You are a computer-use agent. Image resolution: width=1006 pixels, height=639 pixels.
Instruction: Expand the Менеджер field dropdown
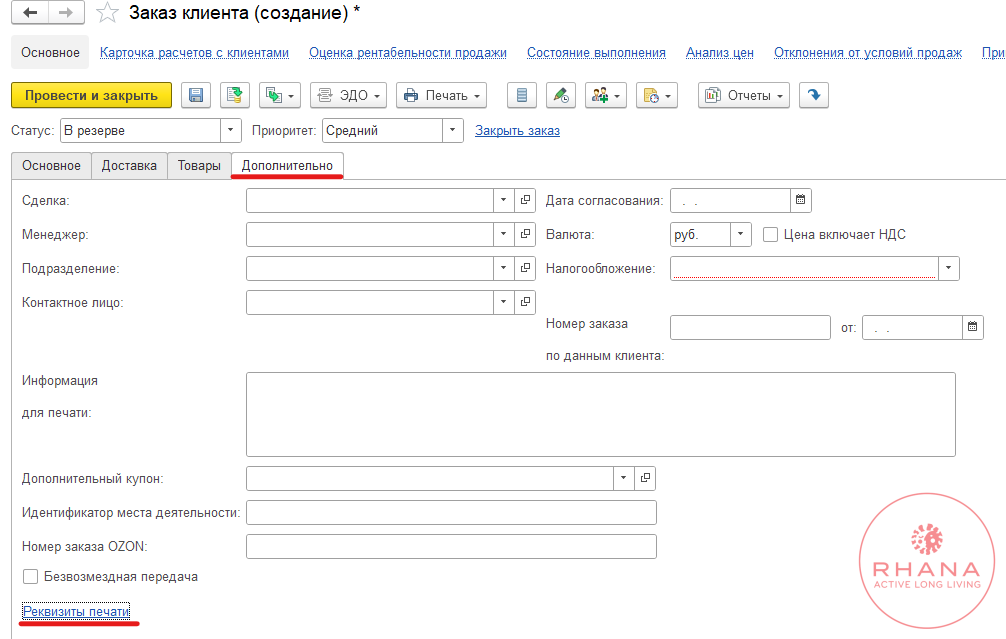click(x=503, y=234)
